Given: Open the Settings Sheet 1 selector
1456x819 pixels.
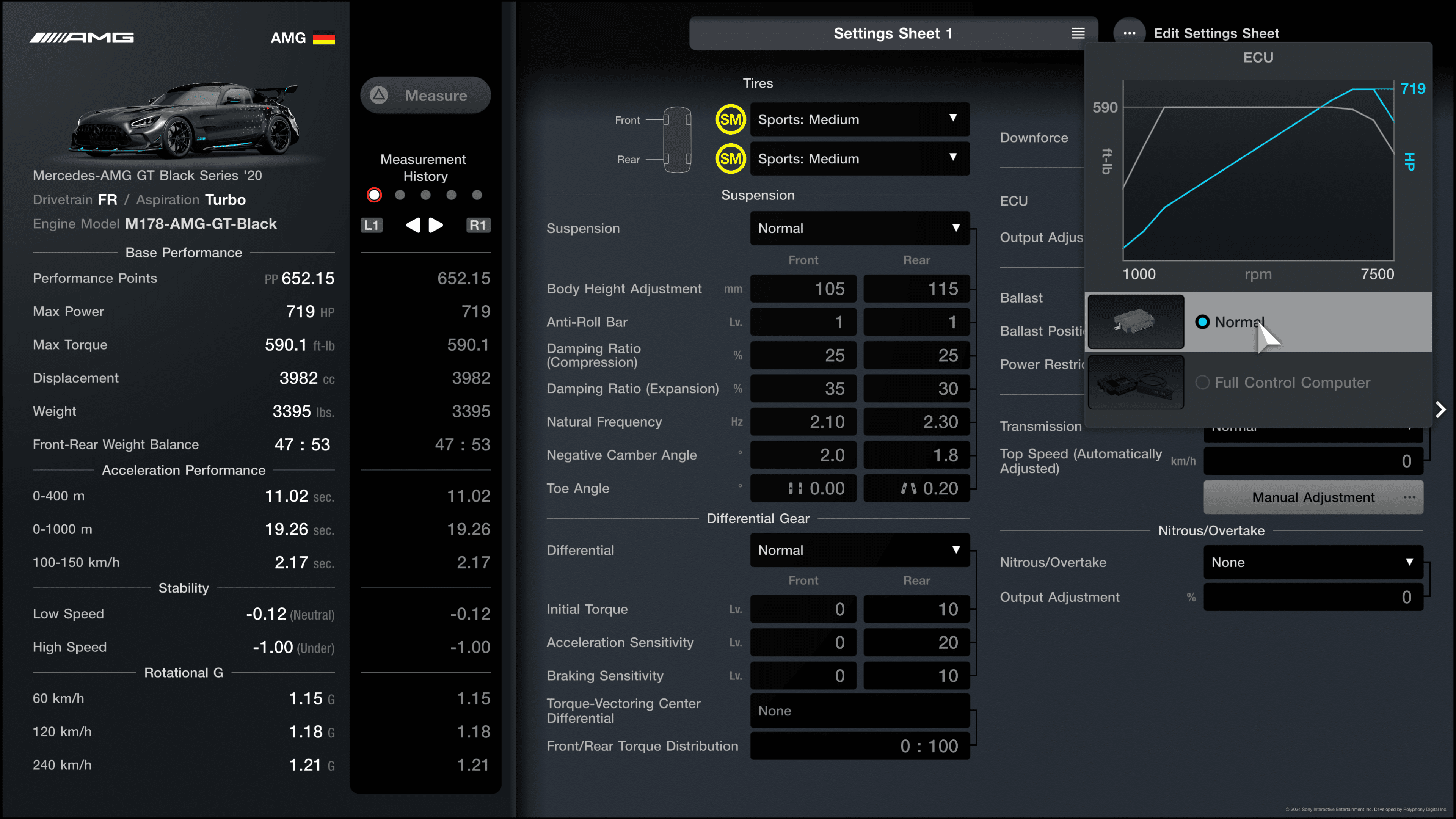Looking at the screenshot, I should 893,33.
